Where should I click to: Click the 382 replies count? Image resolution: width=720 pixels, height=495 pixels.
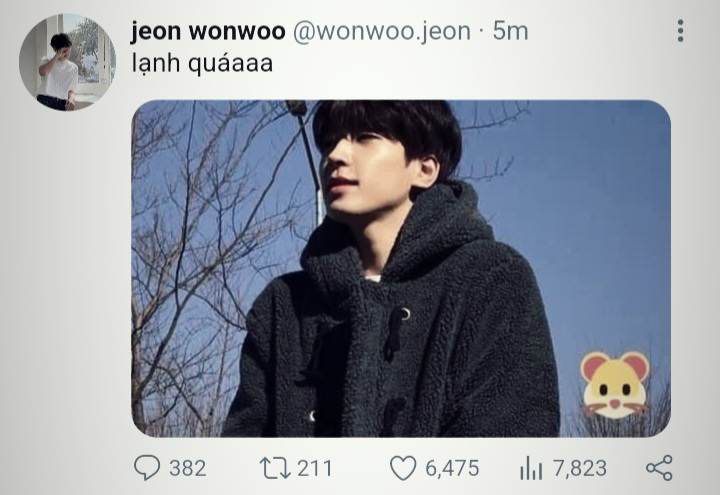pos(188,468)
